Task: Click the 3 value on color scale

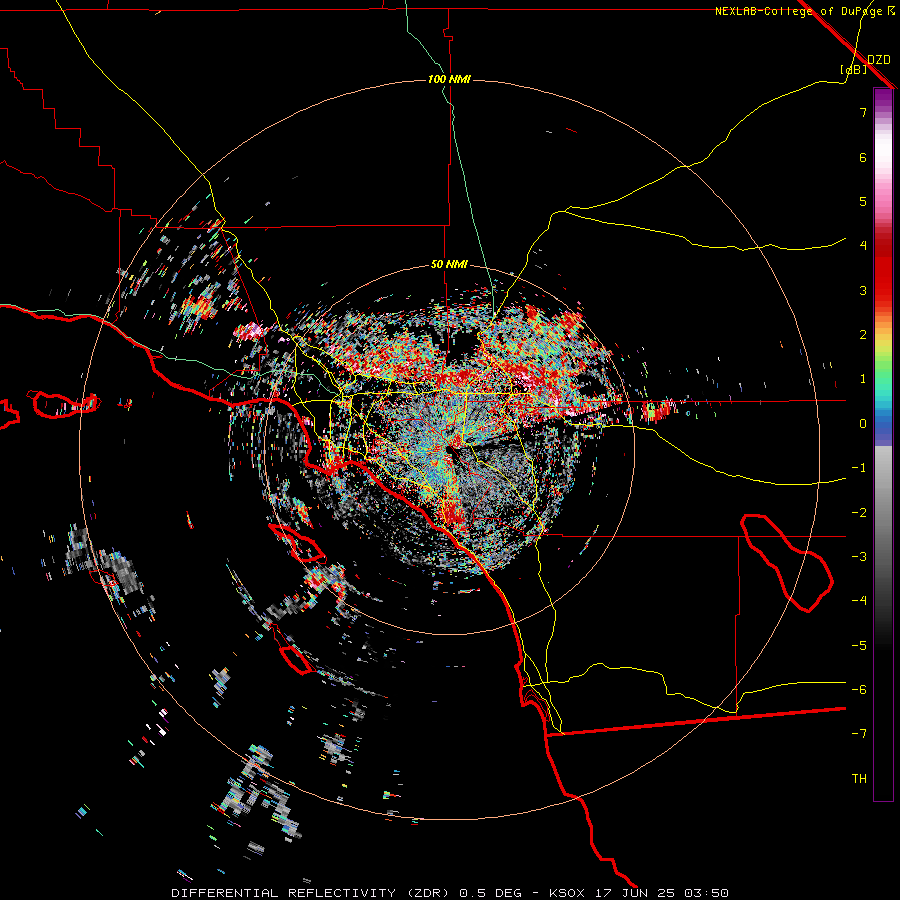Action: [863, 290]
